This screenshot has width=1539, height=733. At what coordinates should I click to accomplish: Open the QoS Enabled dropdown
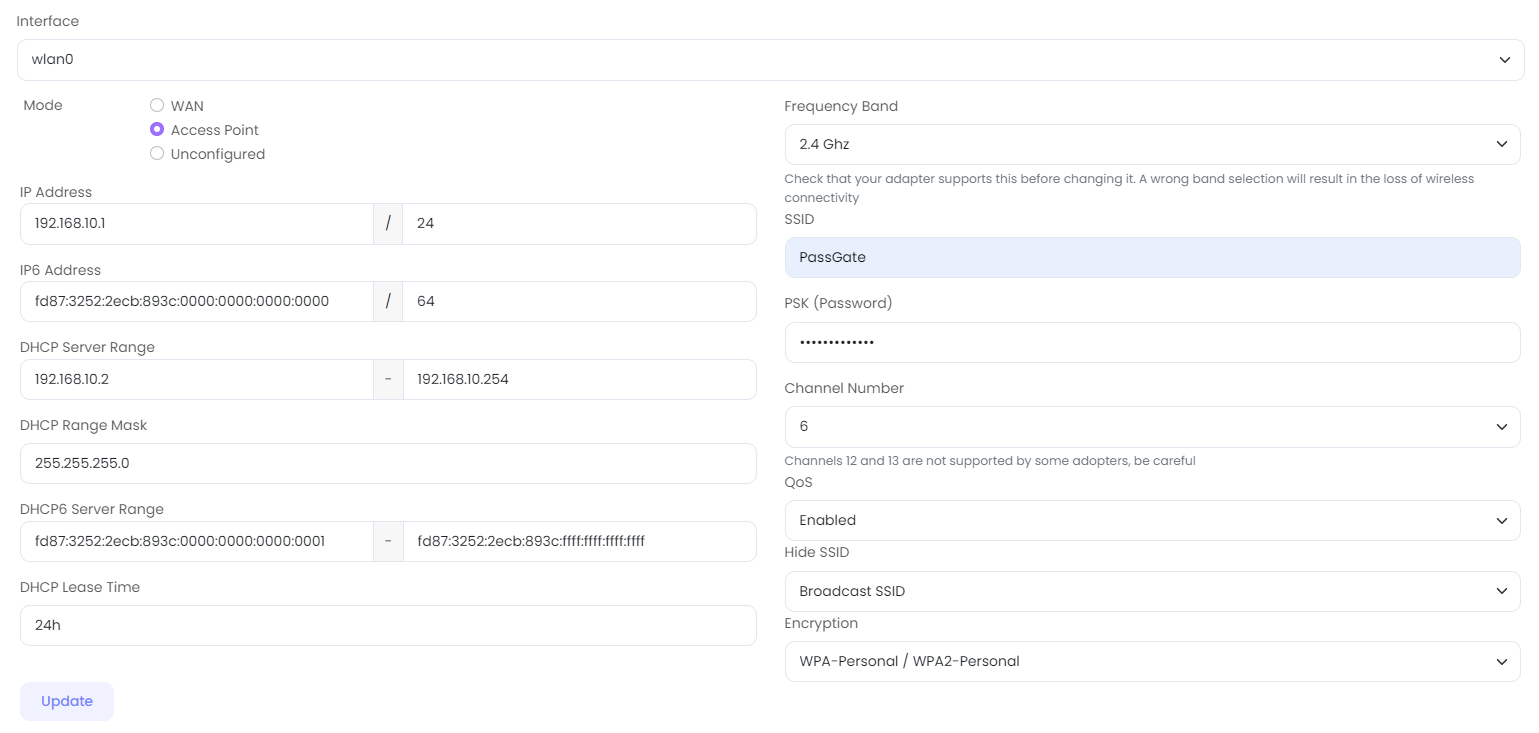coord(1152,520)
